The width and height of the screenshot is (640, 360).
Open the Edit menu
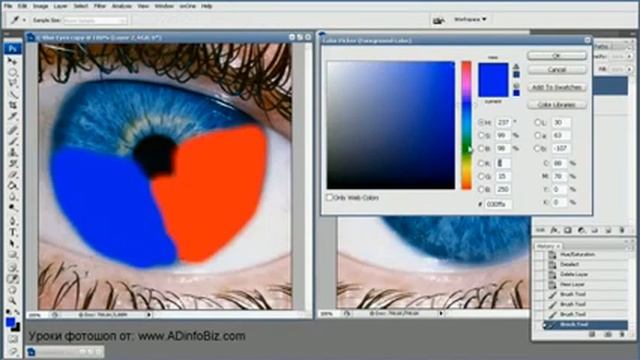point(22,6)
